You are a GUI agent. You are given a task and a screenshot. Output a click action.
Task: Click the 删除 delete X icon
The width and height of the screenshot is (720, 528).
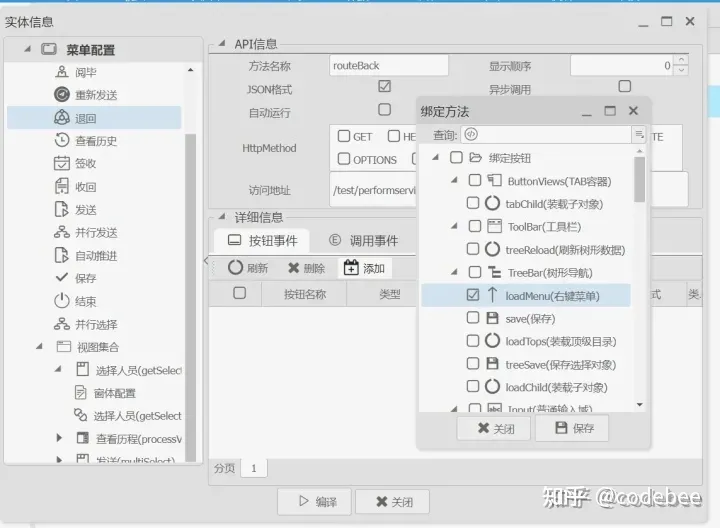[293, 268]
